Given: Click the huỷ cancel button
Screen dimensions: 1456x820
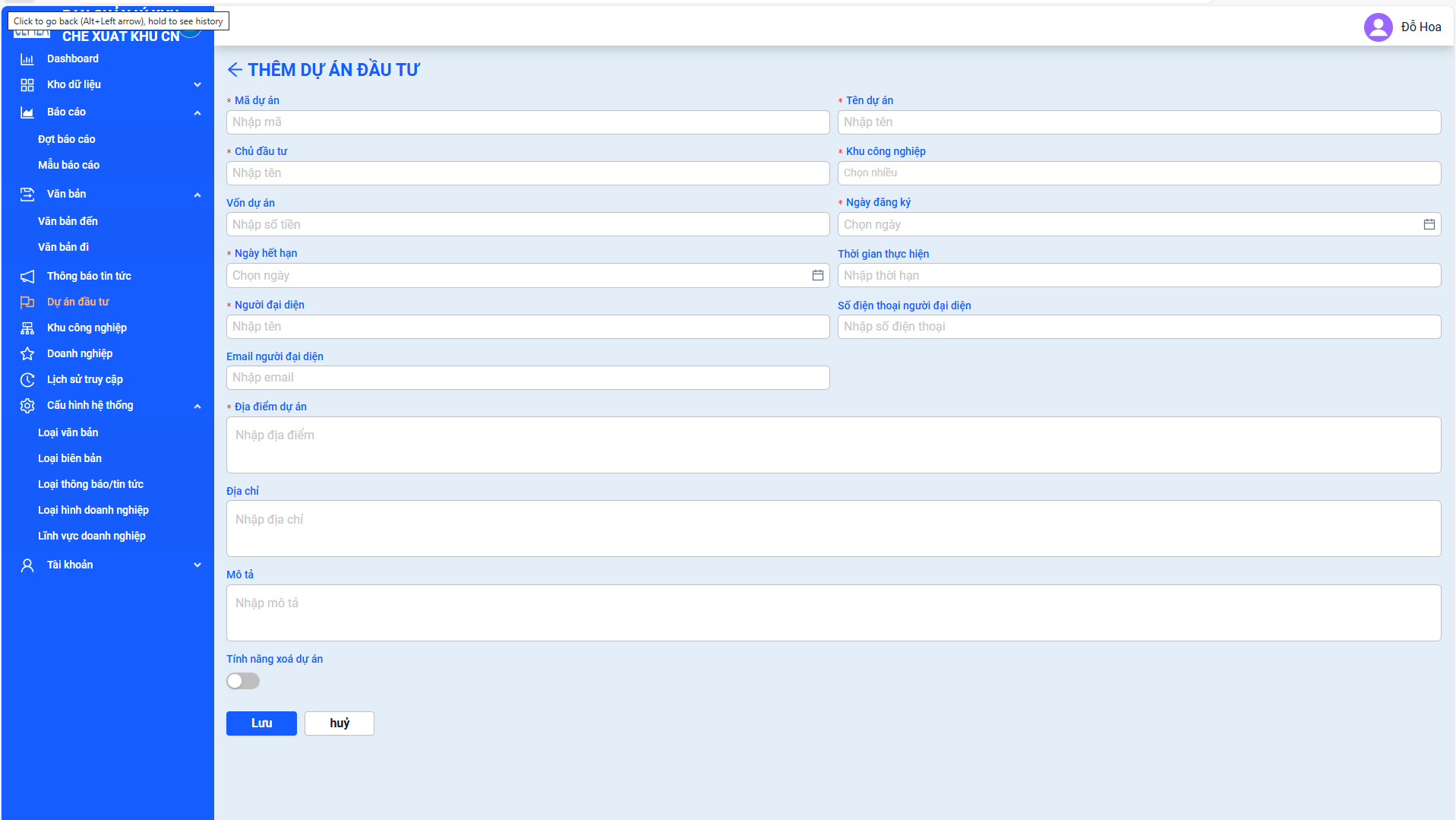Looking at the screenshot, I should pyautogui.click(x=340, y=723).
